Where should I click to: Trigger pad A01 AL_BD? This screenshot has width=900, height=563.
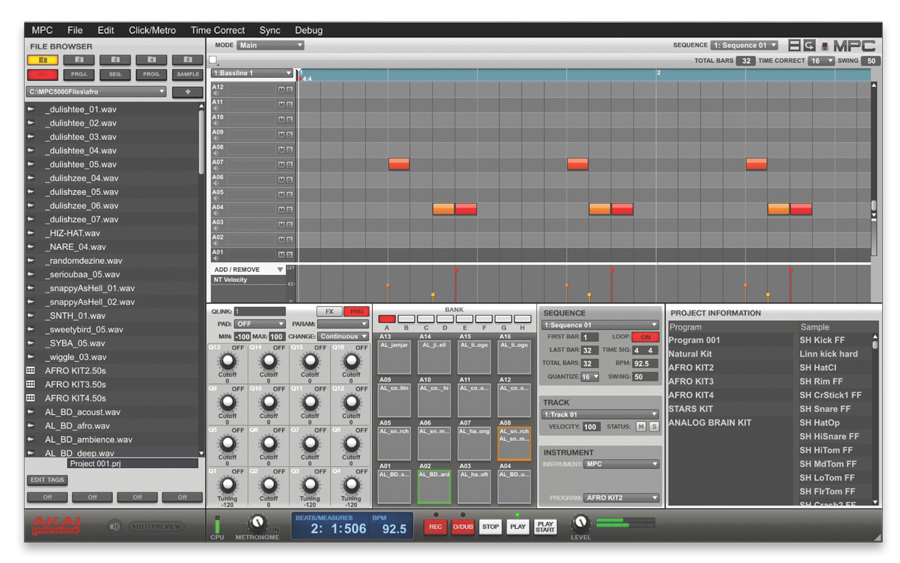(394, 487)
